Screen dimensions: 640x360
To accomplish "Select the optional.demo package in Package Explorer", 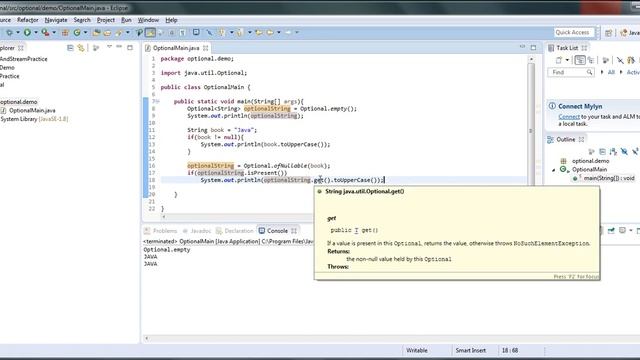I will (x=18, y=102).
